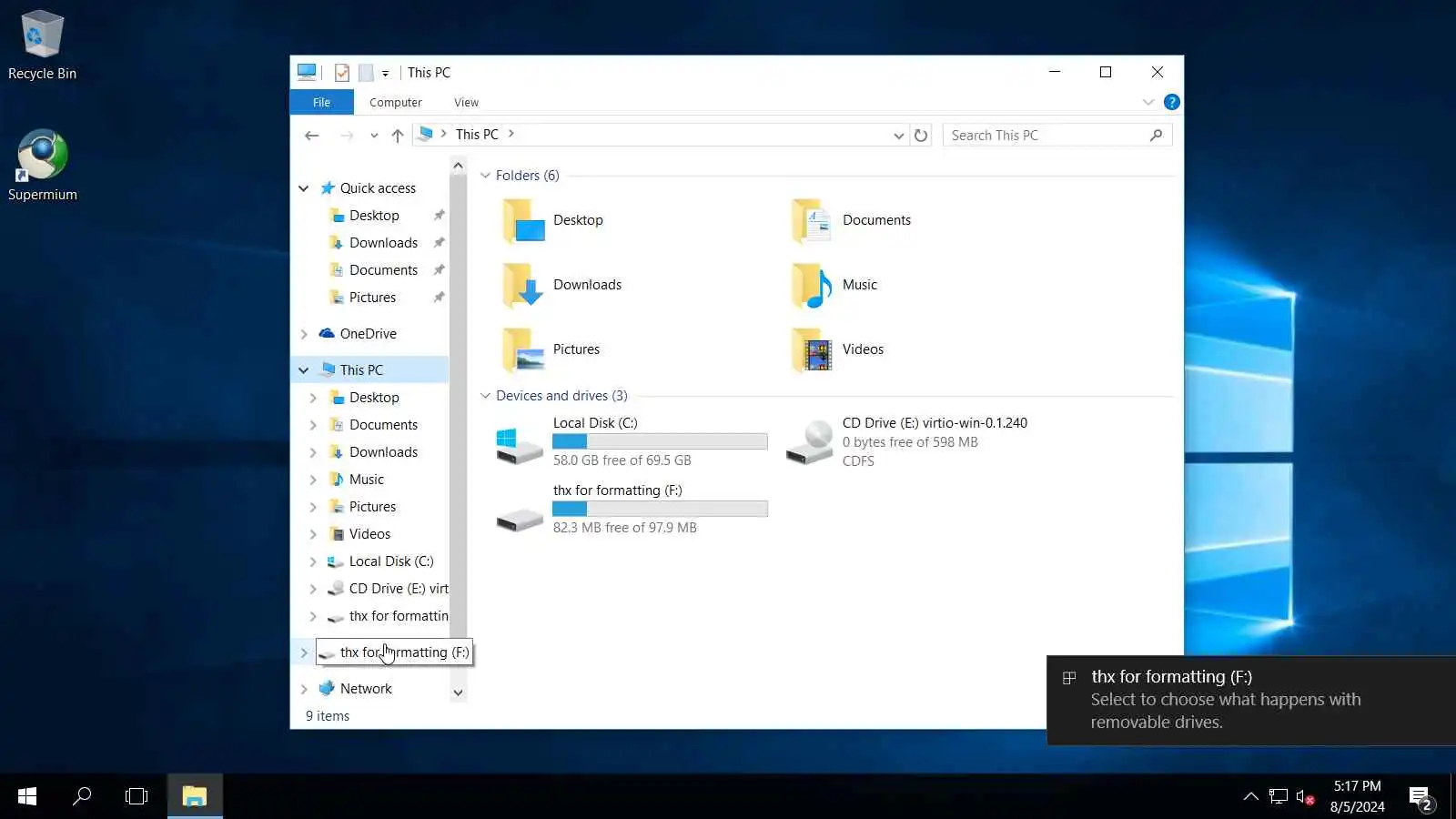The image size is (1456, 819).
Task: Open the Recent locations dropdown arrow
Action: (374, 136)
